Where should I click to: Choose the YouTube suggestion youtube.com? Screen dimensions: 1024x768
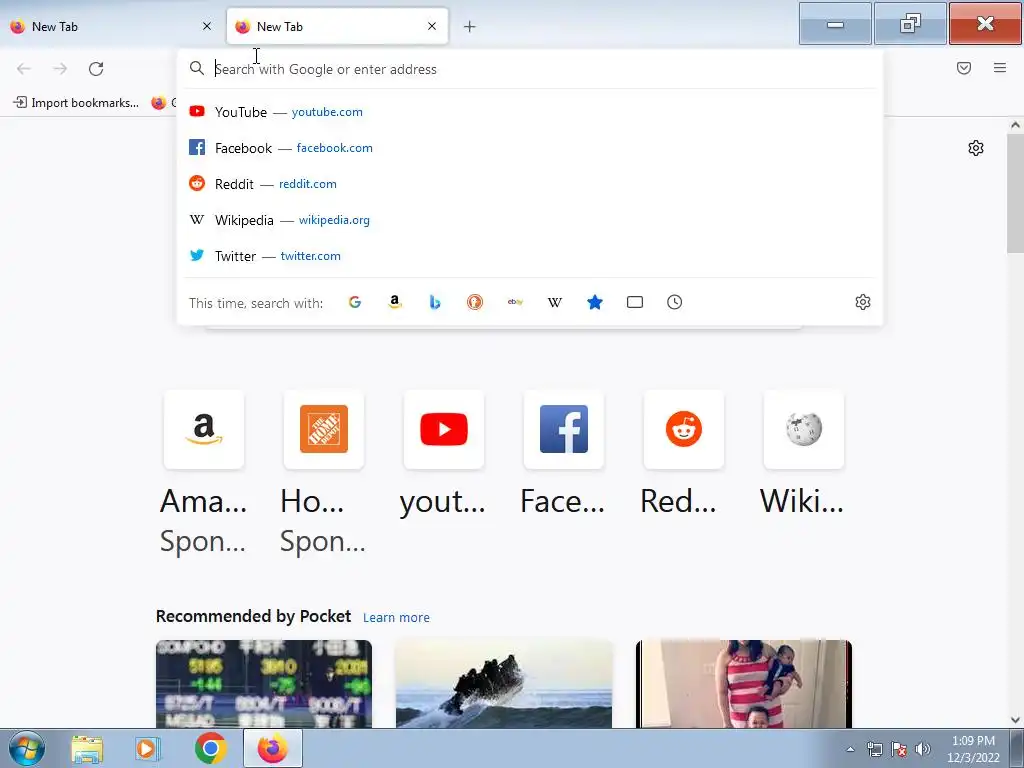pos(530,112)
